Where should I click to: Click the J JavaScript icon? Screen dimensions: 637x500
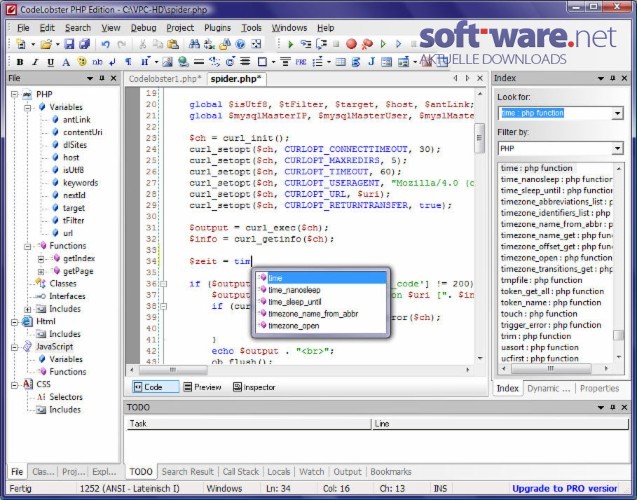[x=371, y=62]
